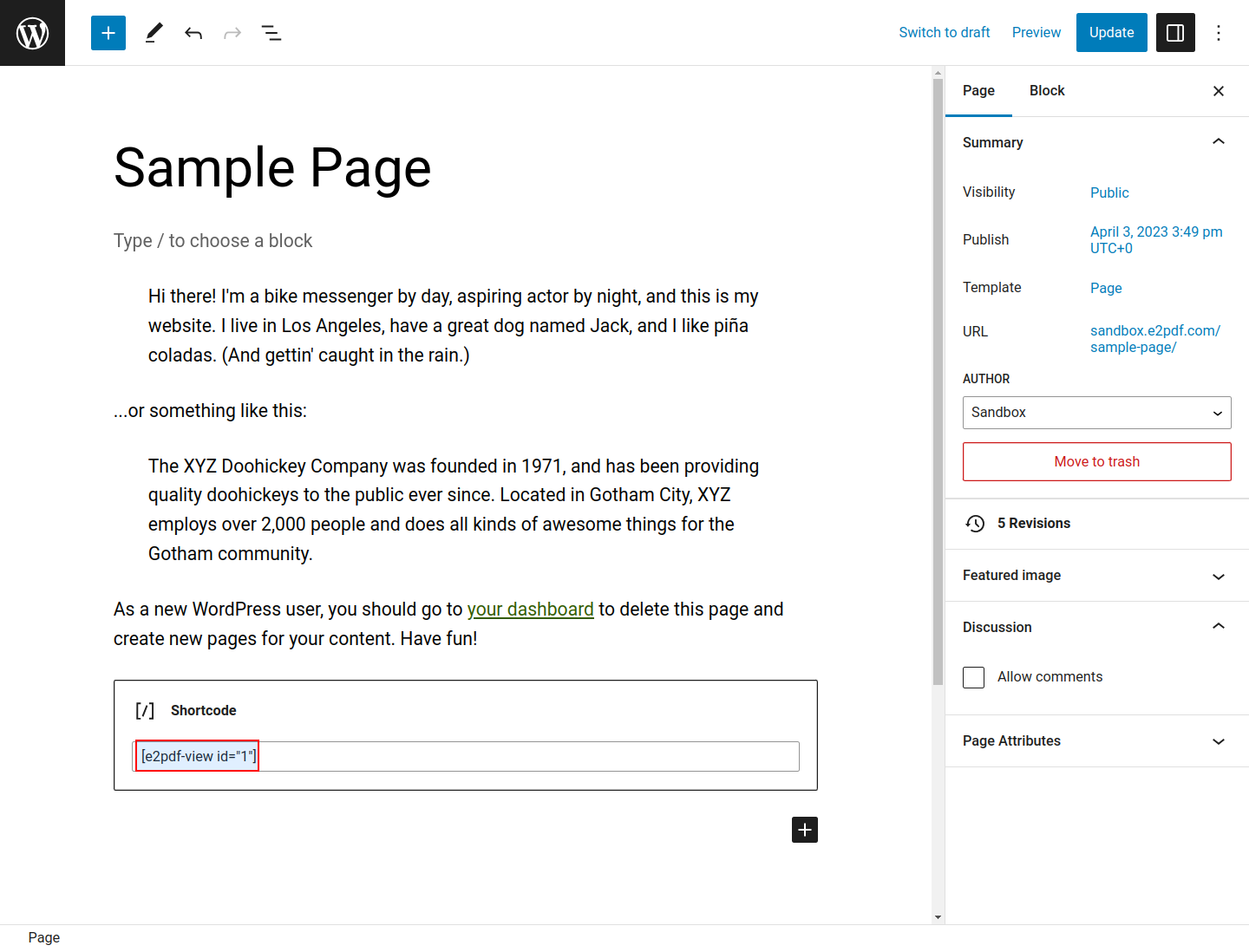Open the Revisions history

pos(1033,524)
